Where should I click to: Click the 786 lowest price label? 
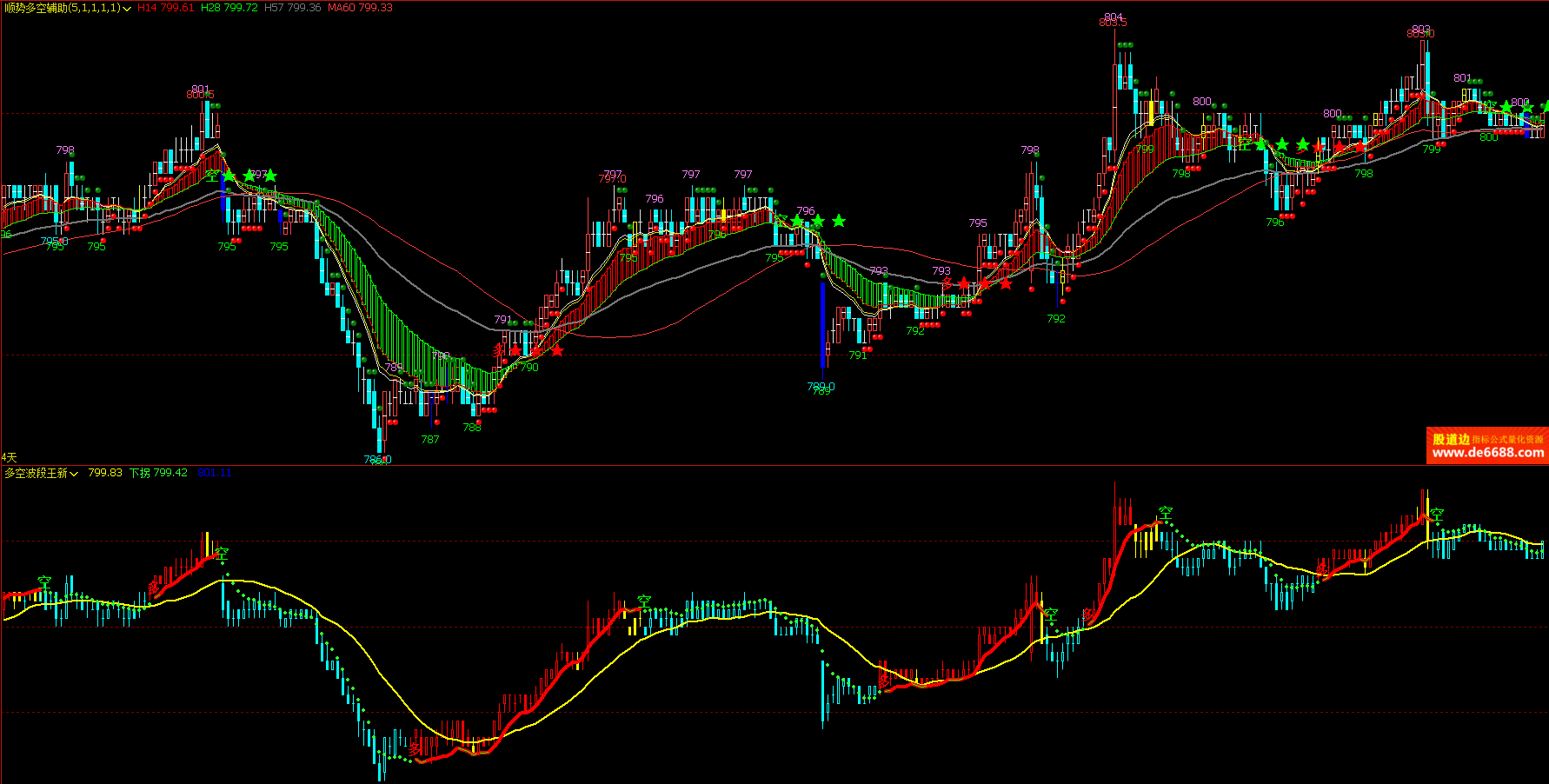click(x=377, y=460)
